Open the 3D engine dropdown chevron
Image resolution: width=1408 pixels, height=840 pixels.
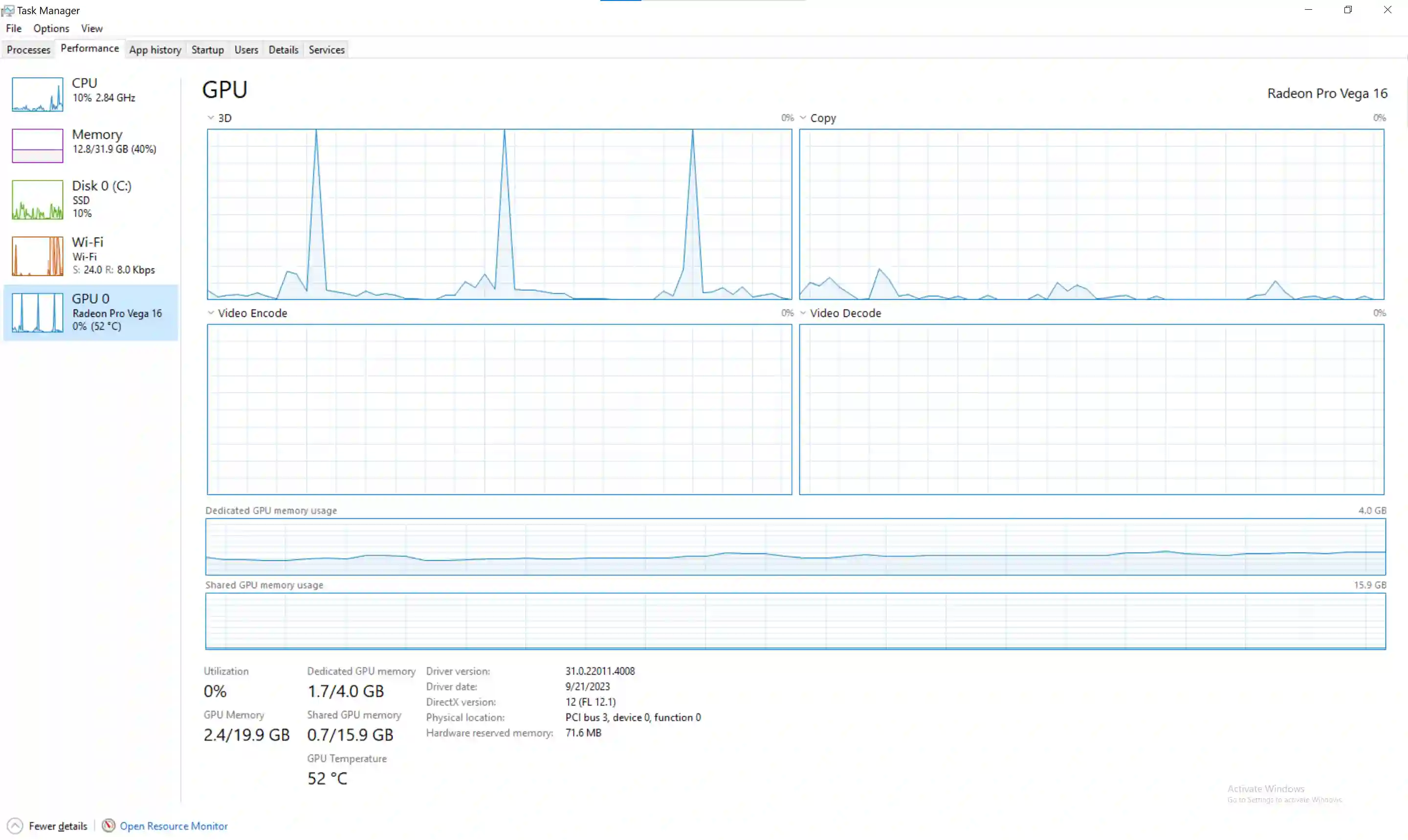[x=211, y=118]
